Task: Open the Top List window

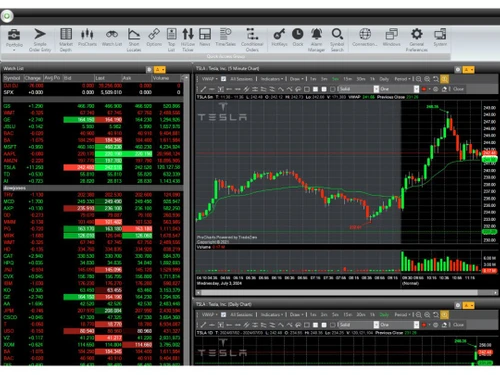Action: tap(171, 39)
